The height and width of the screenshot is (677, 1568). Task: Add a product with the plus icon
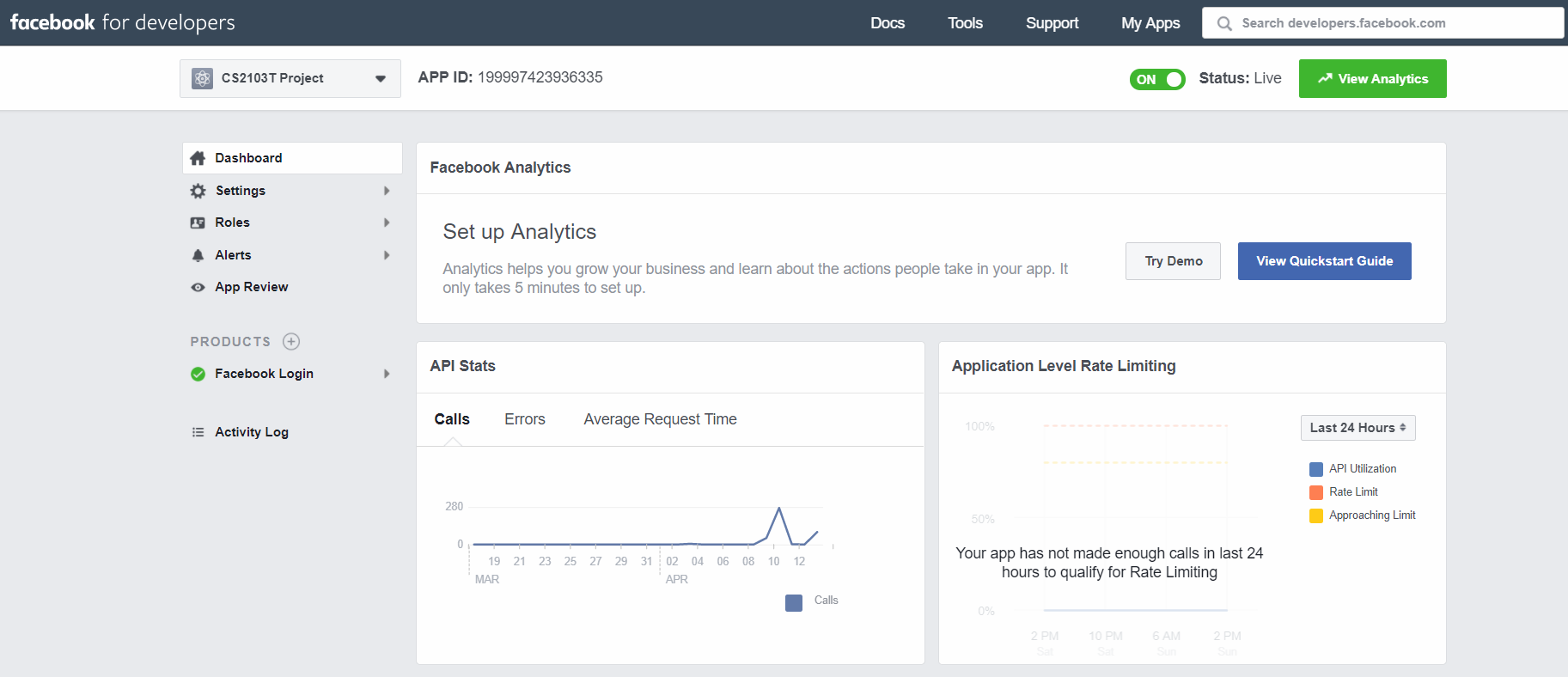291,341
